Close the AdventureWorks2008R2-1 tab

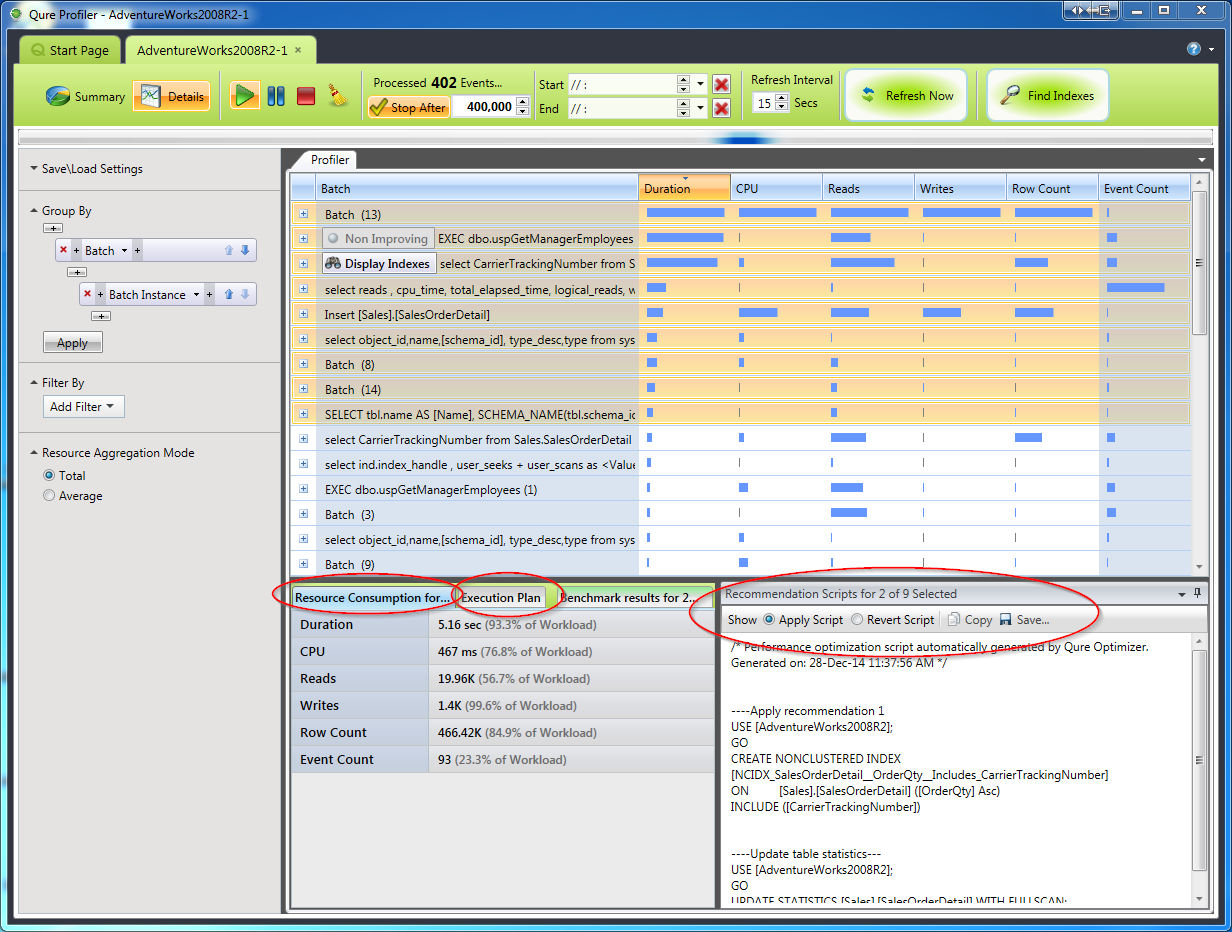coord(298,50)
